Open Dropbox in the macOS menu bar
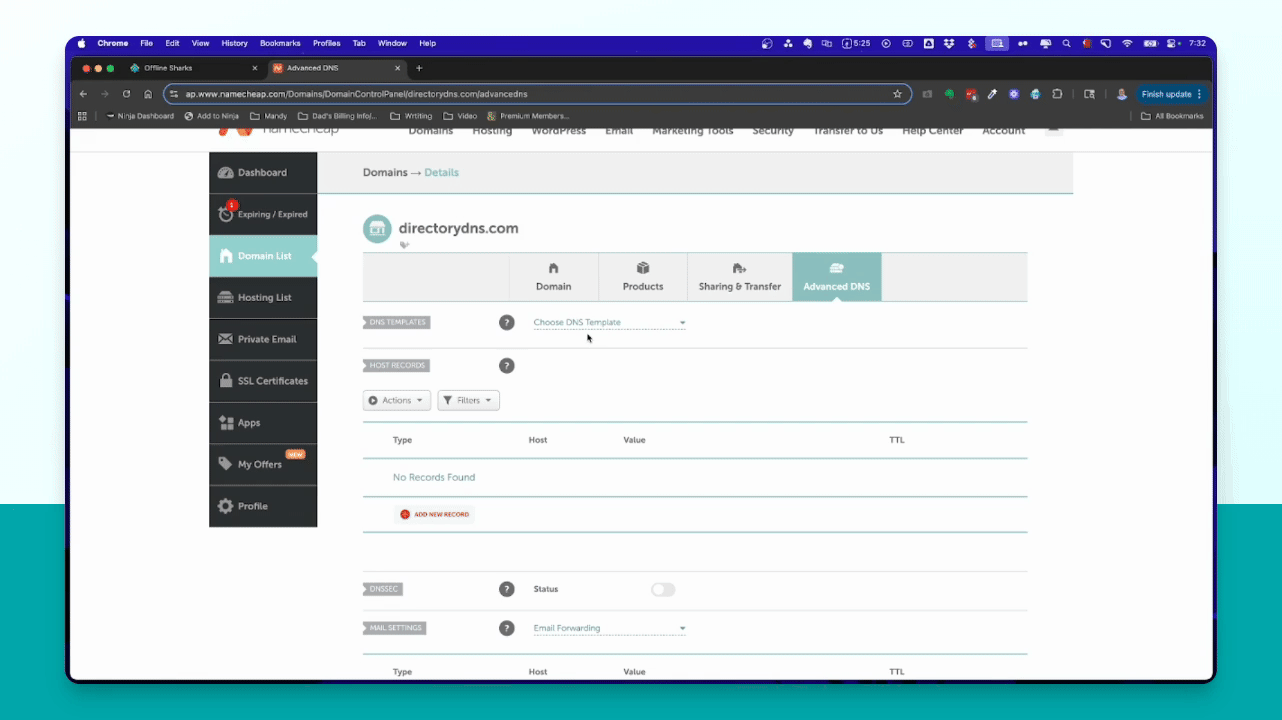The height and width of the screenshot is (720, 1282). 948,44
